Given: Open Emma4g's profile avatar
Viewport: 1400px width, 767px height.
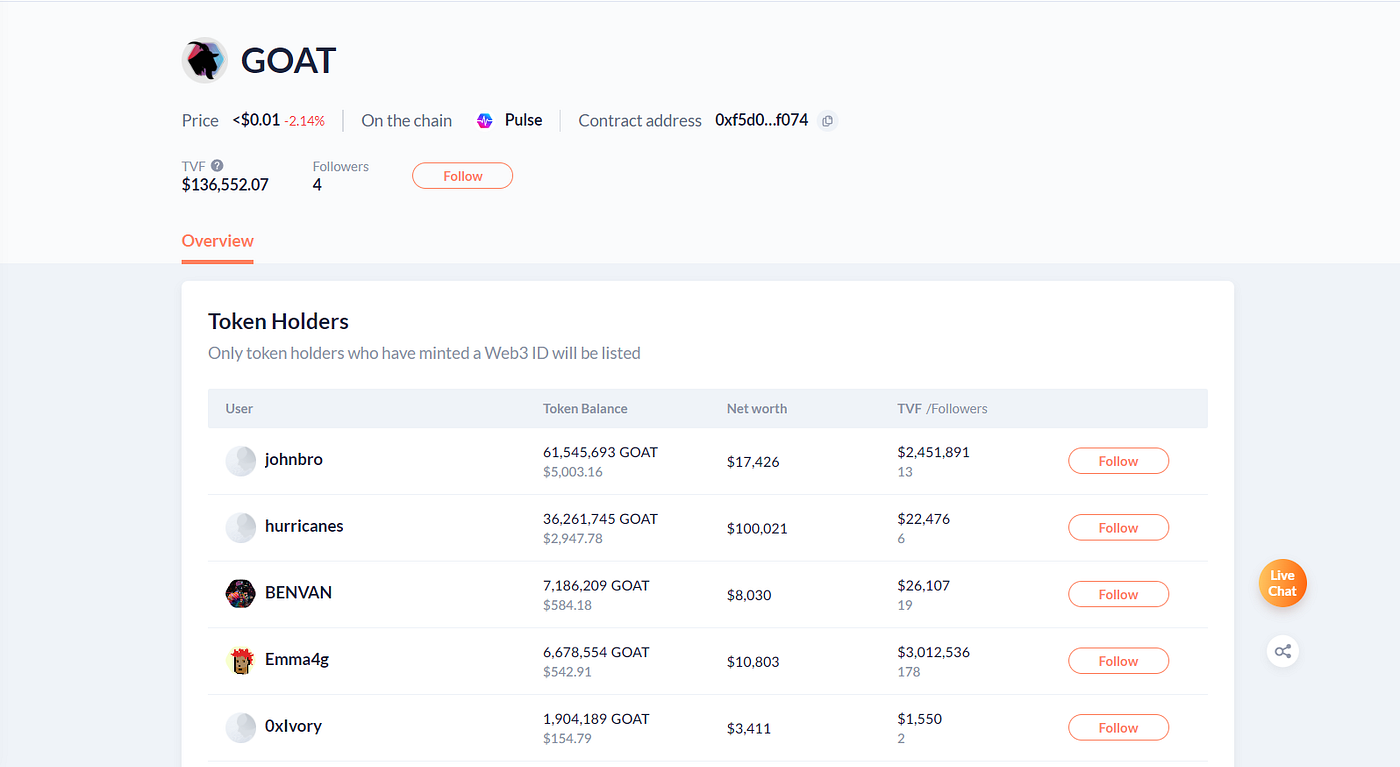Looking at the screenshot, I should click(240, 661).
